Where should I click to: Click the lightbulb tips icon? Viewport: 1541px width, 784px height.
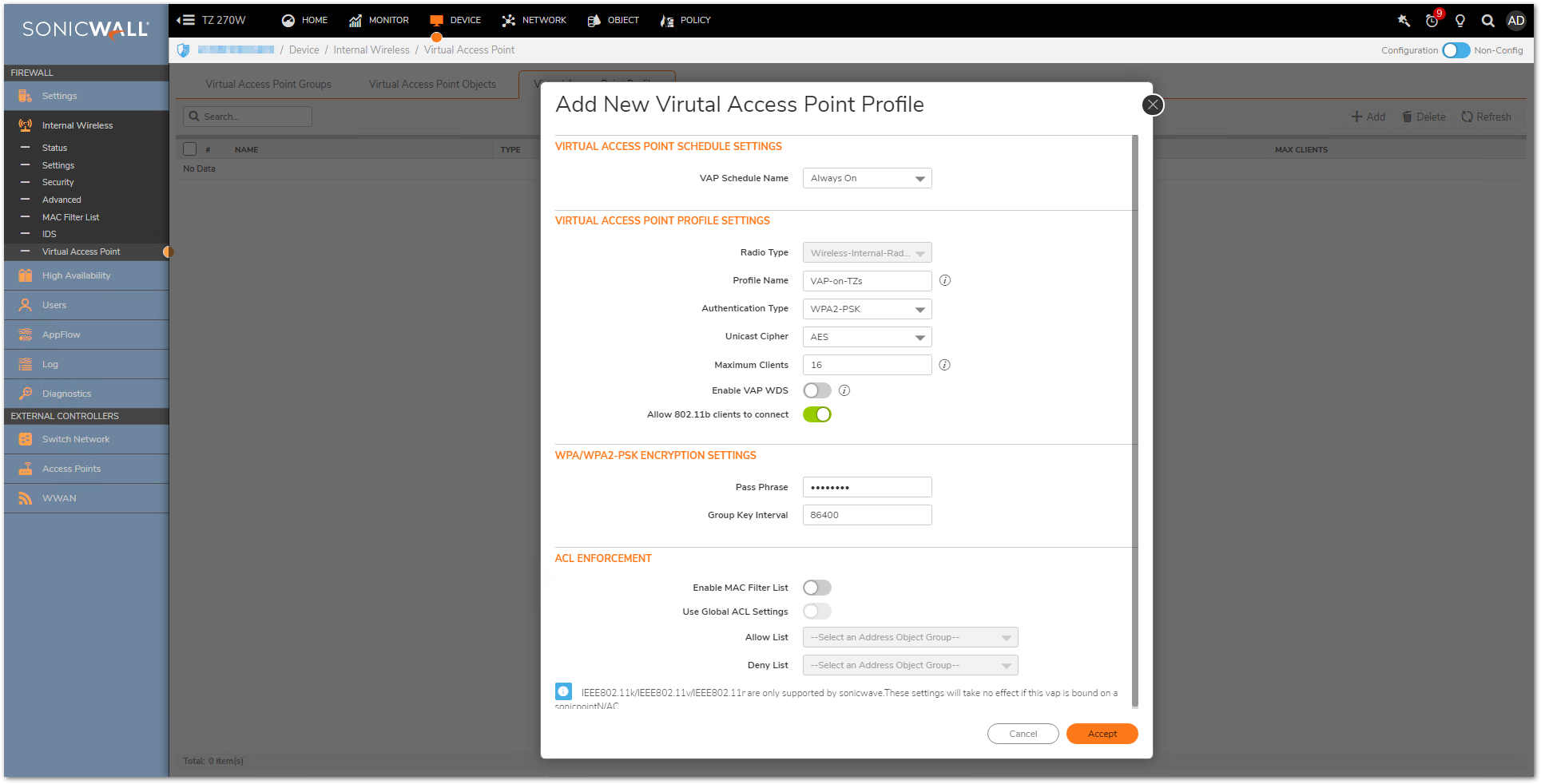click(x=1460, y=21)
